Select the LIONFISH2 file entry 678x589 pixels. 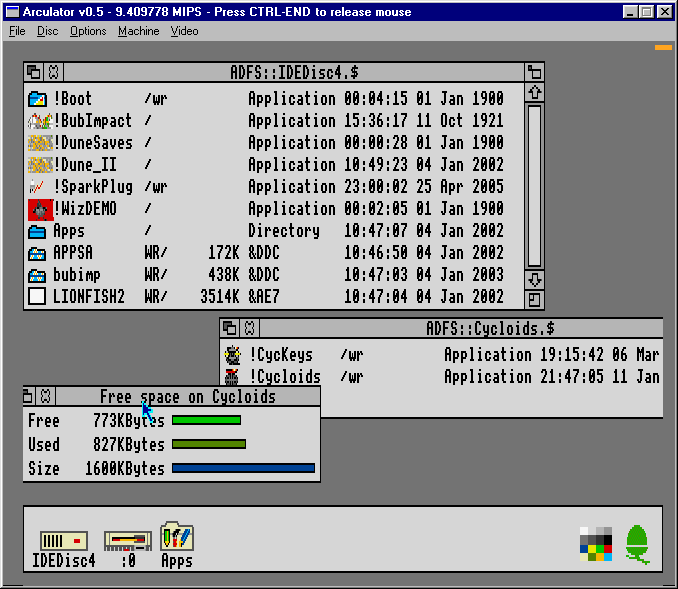click(x=38, y=297)
